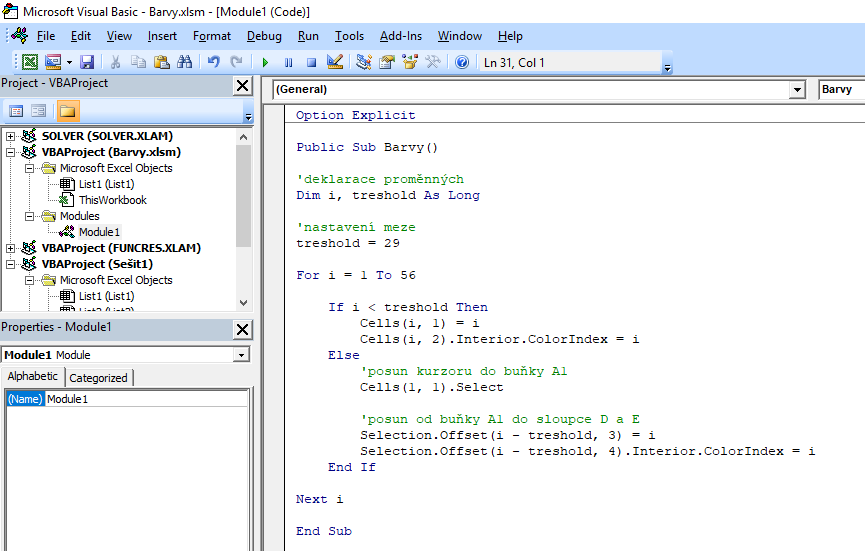Click the Undo arrow icon
This screenshot has width=865, height=551.
213,62
